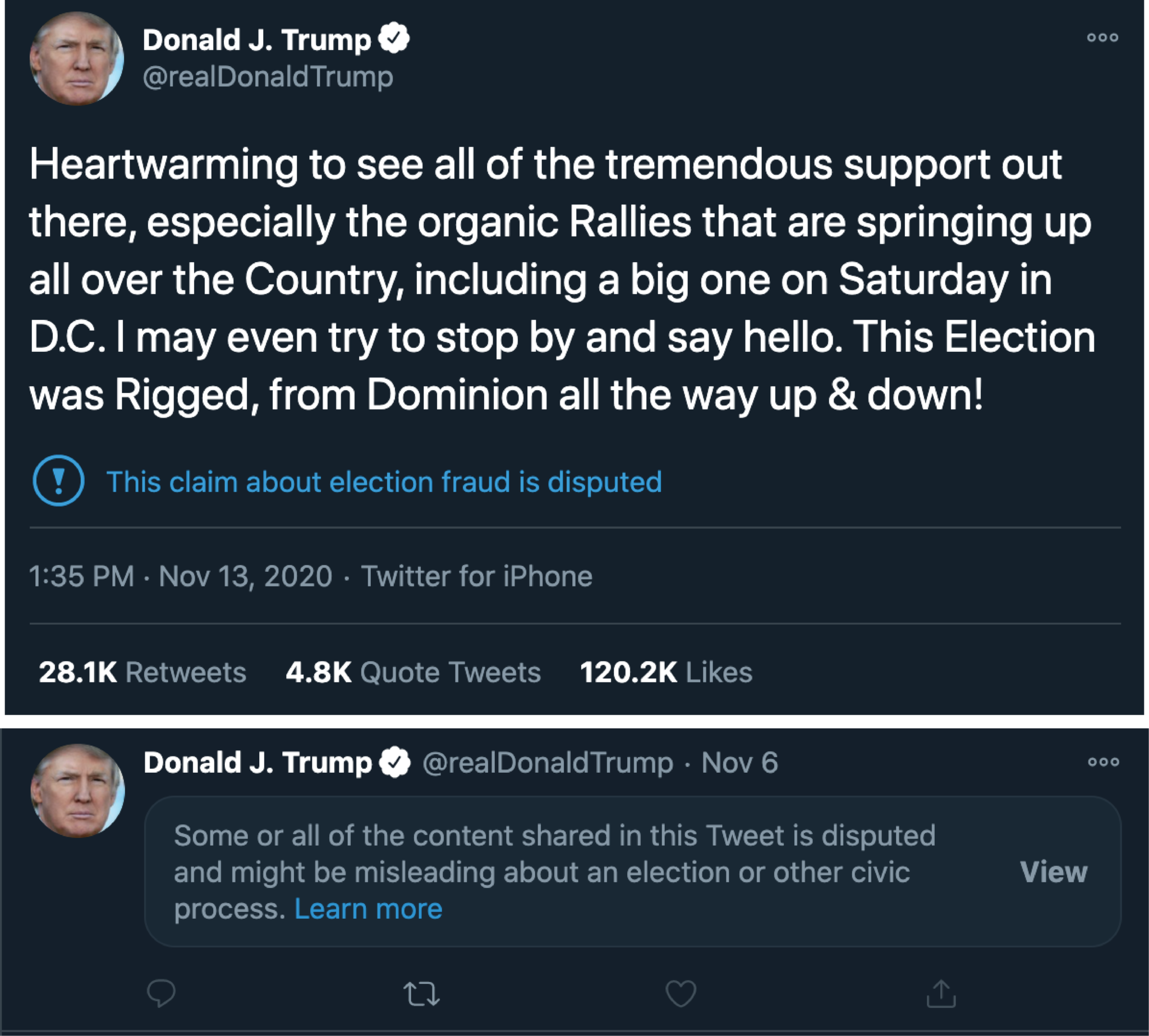View the hidden disputed tweet
Viewport: 1149px width, 1036px height.
pos(1054,872)
